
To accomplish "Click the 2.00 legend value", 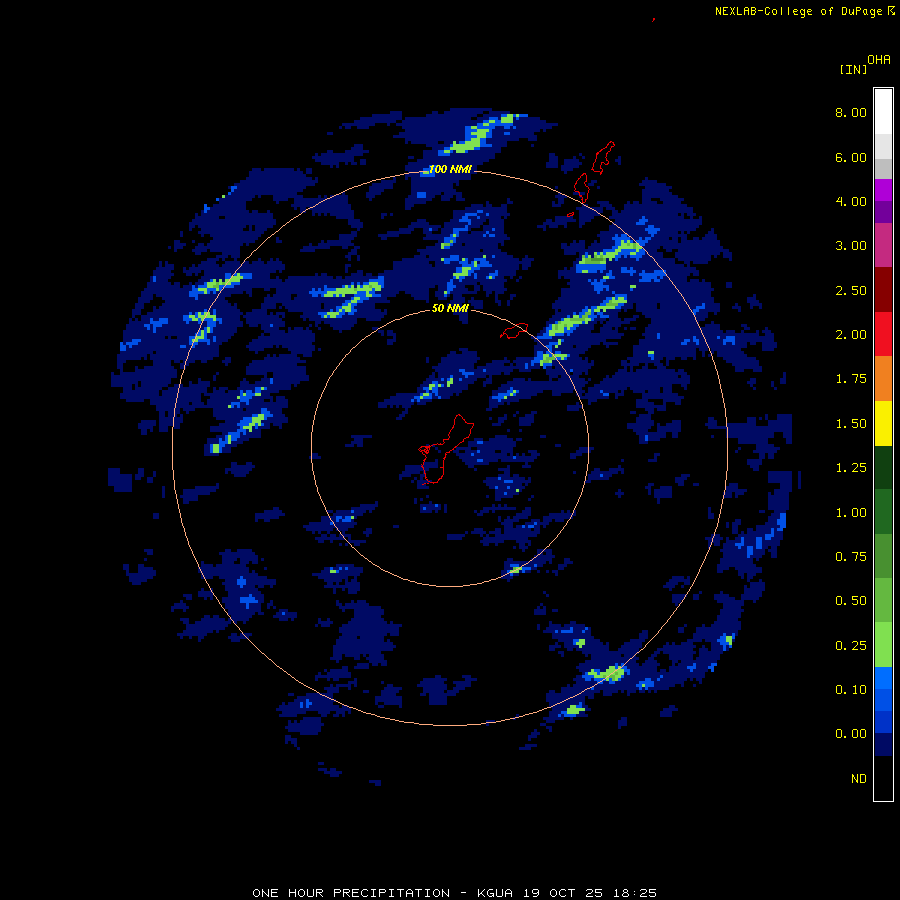I will (x=851, y=335).
